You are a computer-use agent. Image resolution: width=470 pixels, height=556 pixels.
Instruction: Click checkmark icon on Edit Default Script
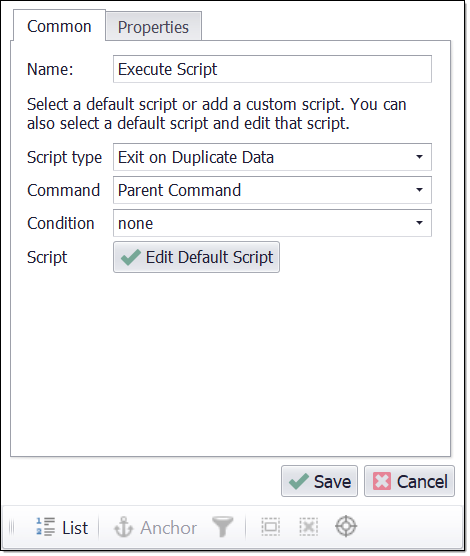pyautogui.click(x=131, y=257)
